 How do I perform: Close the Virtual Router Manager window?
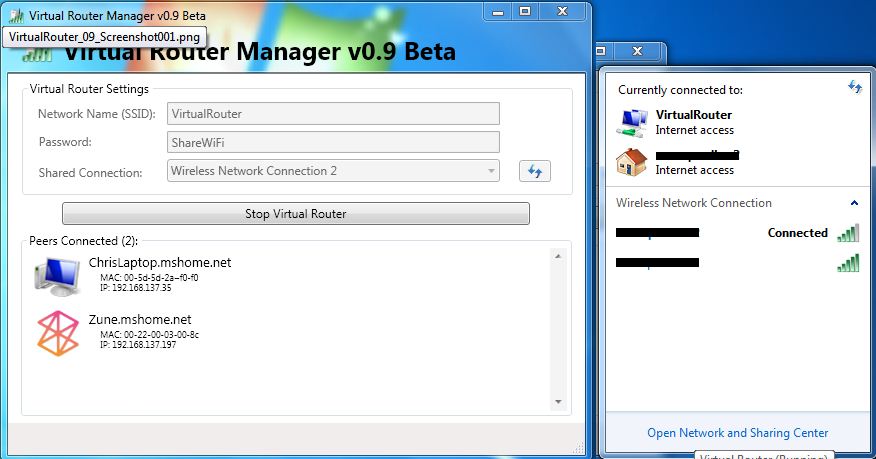point(563,11)
